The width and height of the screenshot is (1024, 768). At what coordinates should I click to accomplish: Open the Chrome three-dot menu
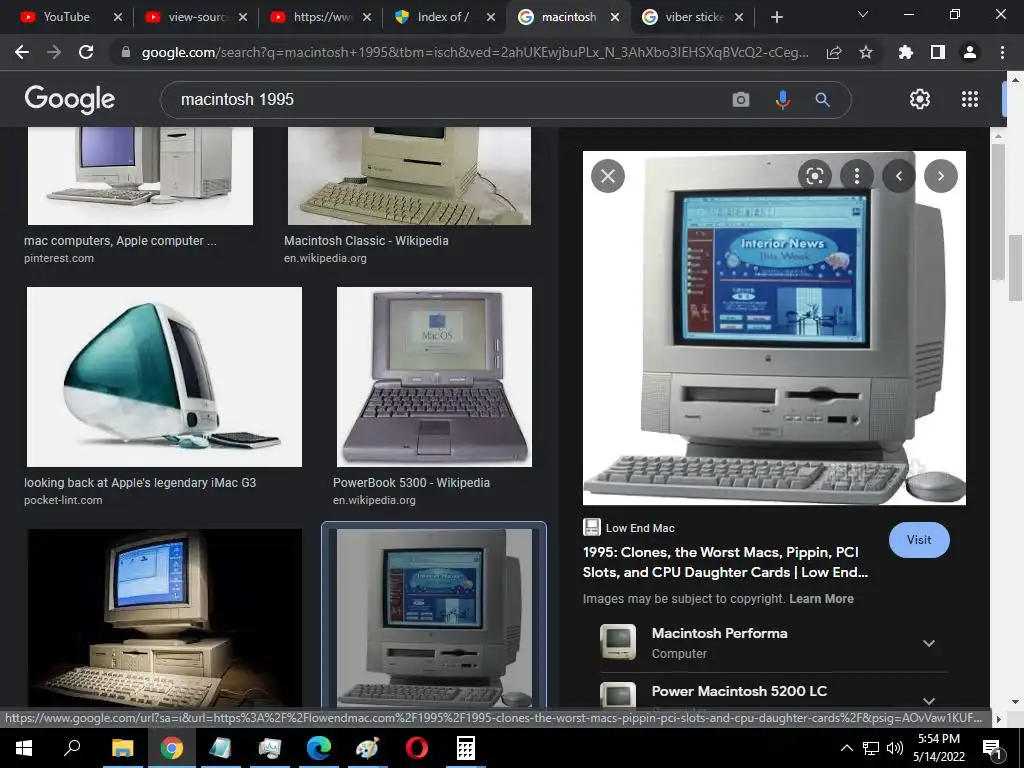click(1002, 52)
